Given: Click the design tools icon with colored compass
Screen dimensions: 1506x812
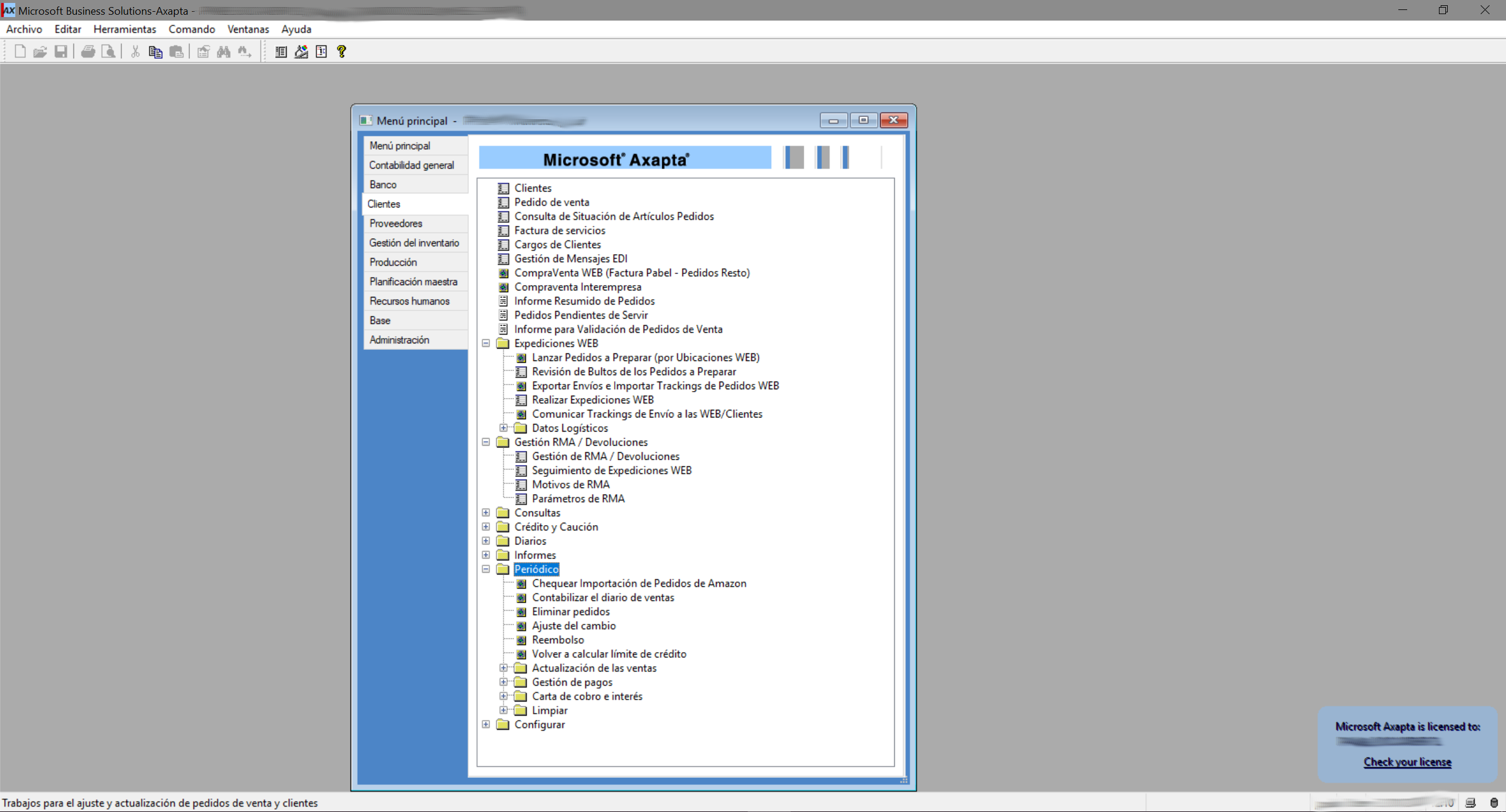Looking at the screenshot, I should pos(301,52).
